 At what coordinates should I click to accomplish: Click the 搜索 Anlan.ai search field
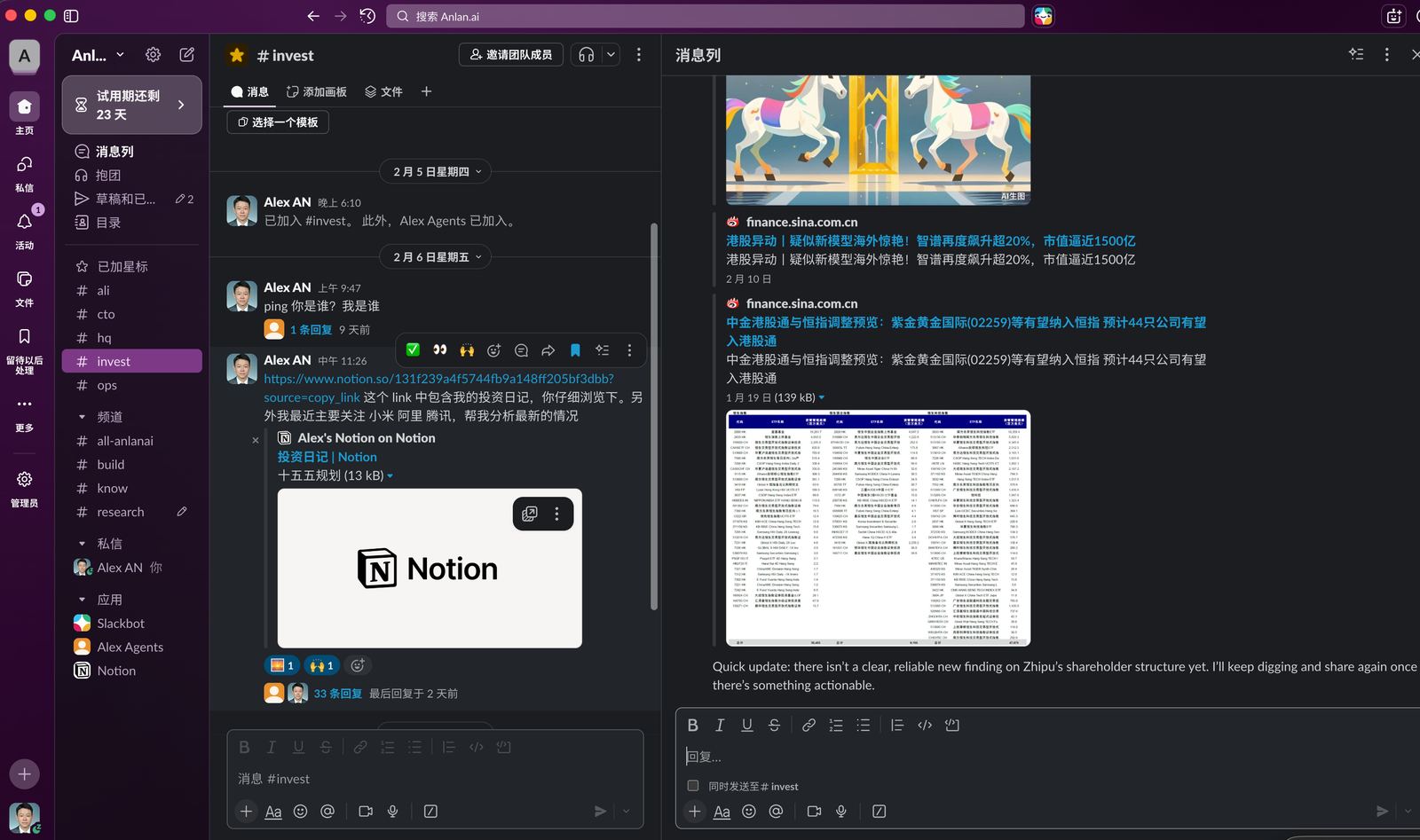pos(706,16)
